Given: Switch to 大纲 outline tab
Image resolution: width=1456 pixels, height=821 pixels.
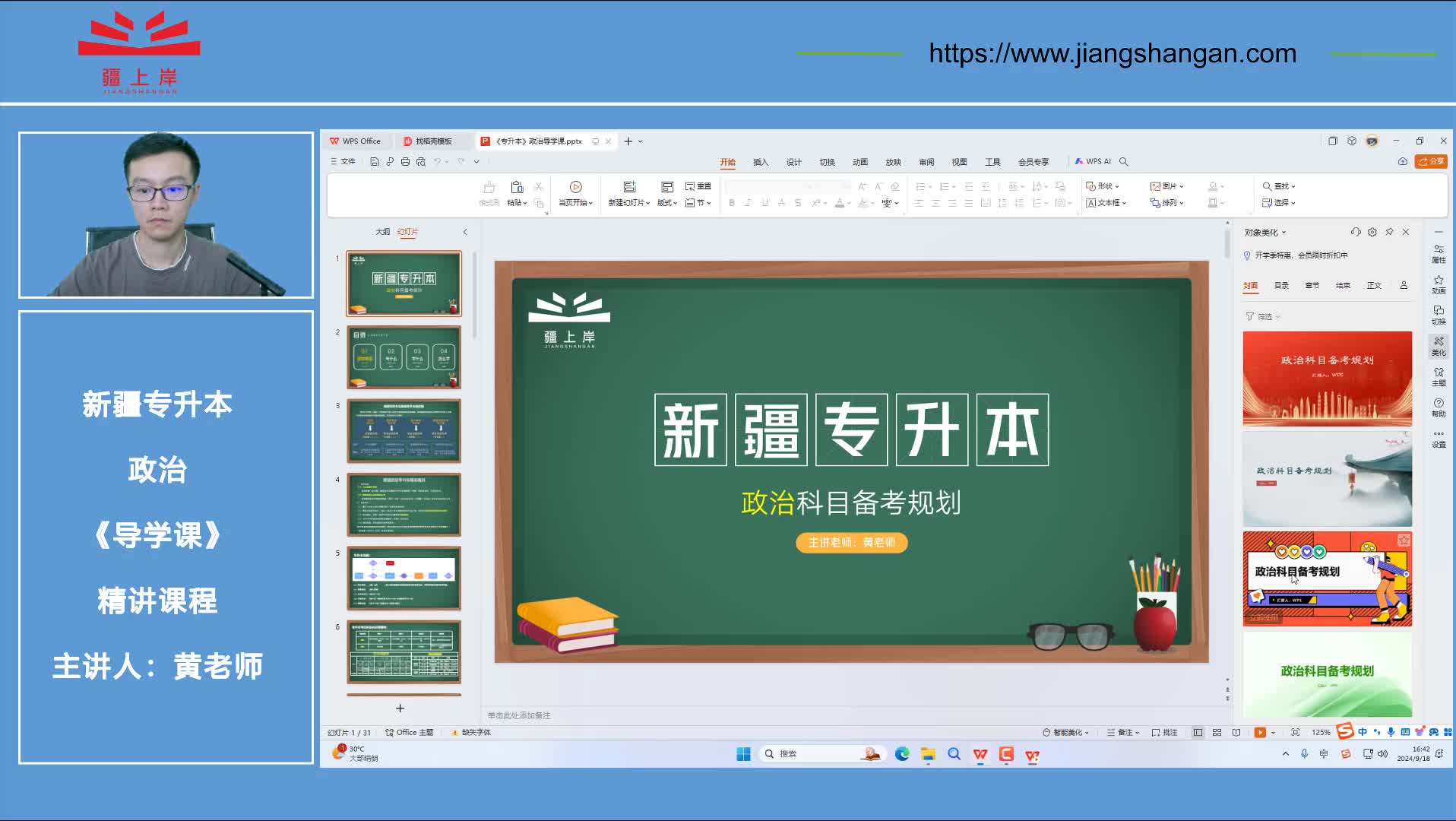Looking at the screenshot, I should (x=382, y=232).
